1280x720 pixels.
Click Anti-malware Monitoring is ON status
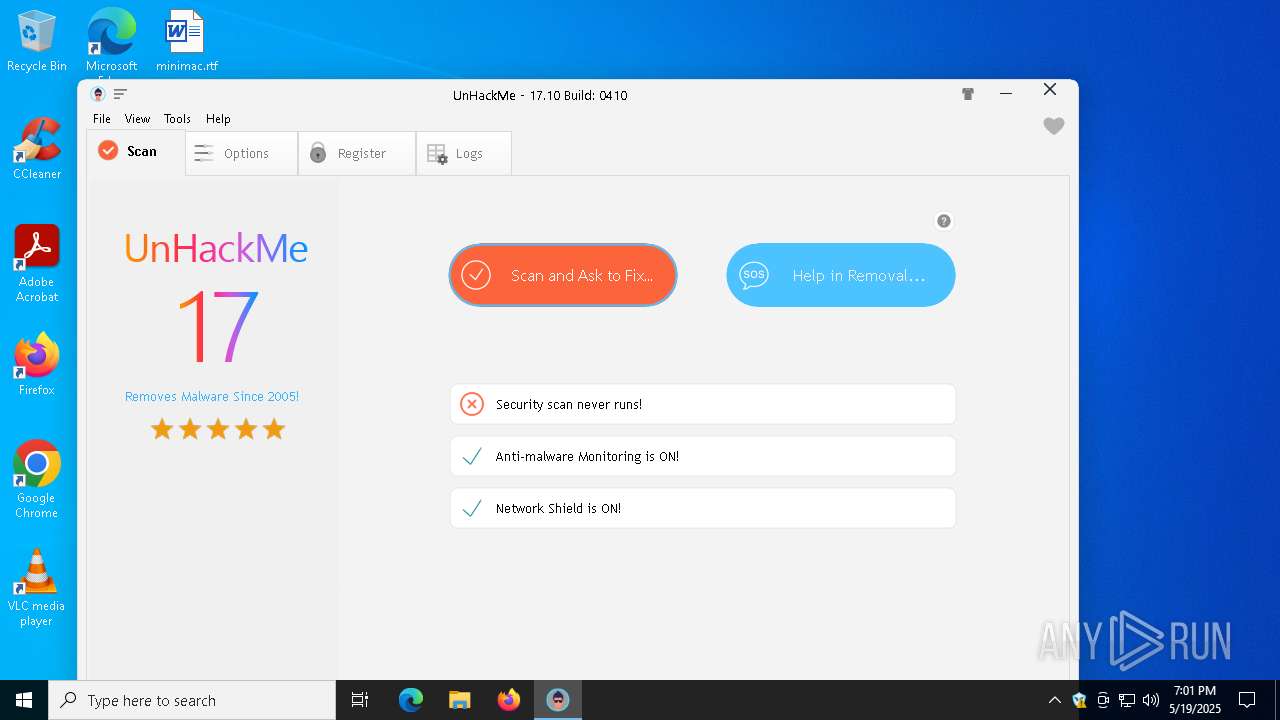pos(703,456)
